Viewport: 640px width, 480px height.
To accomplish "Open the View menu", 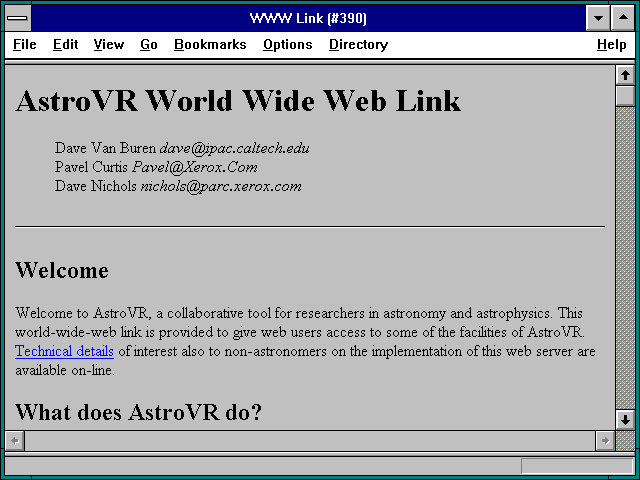I will tap(109, 44).
